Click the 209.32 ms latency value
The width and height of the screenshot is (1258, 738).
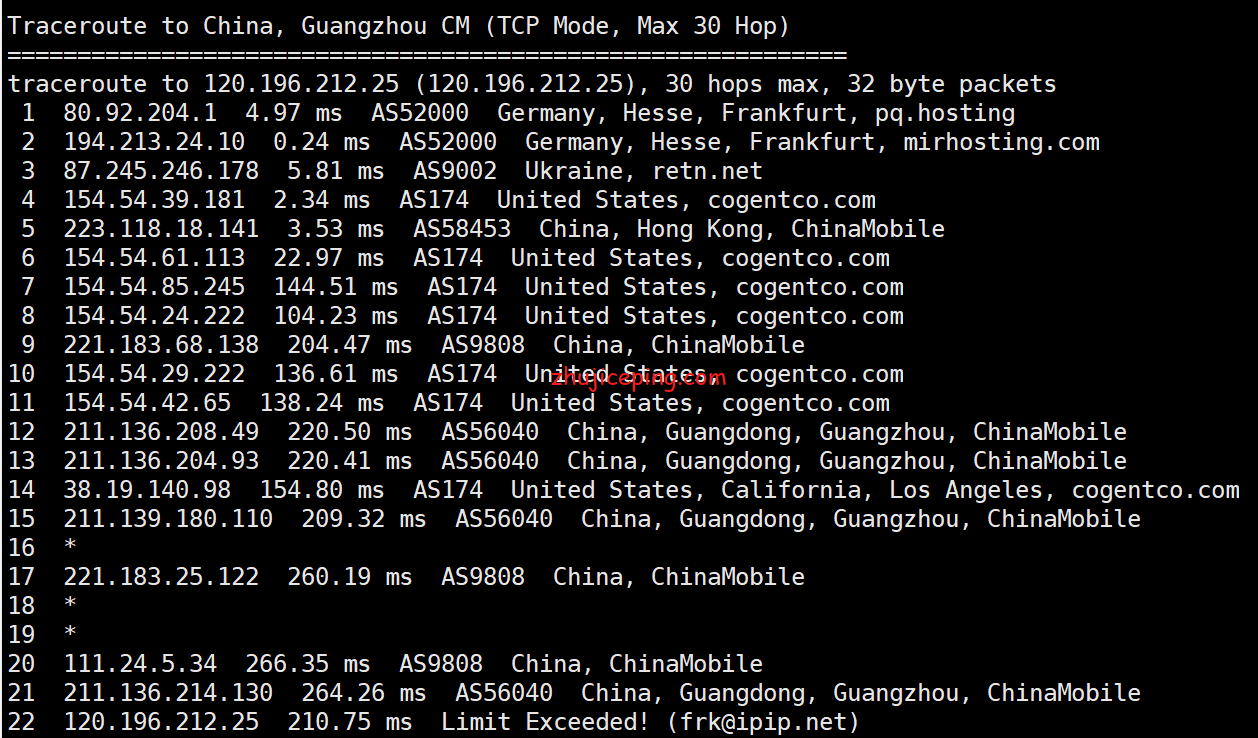[364, 519]
